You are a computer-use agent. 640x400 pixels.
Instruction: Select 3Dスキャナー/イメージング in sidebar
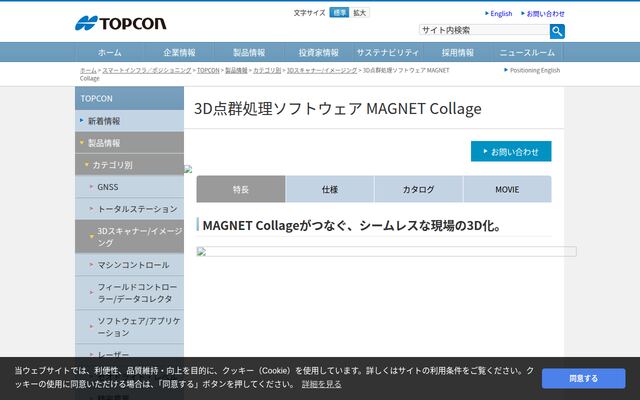(x=129, y=237)
